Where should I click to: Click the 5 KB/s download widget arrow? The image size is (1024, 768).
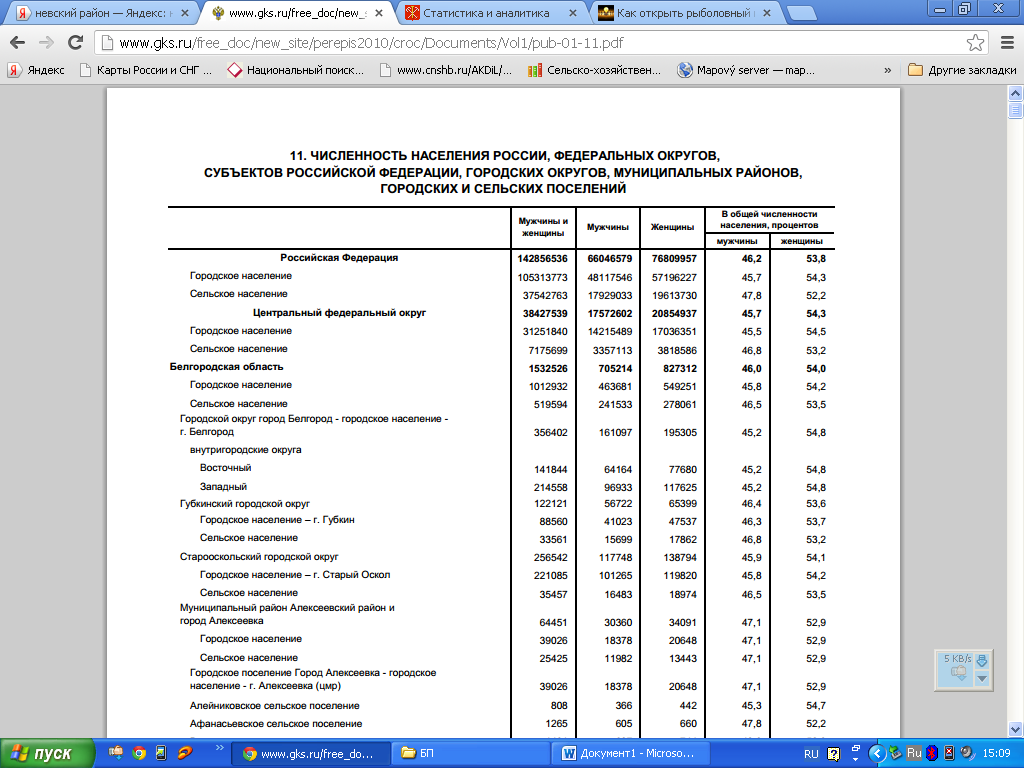[x=981, y=661]
